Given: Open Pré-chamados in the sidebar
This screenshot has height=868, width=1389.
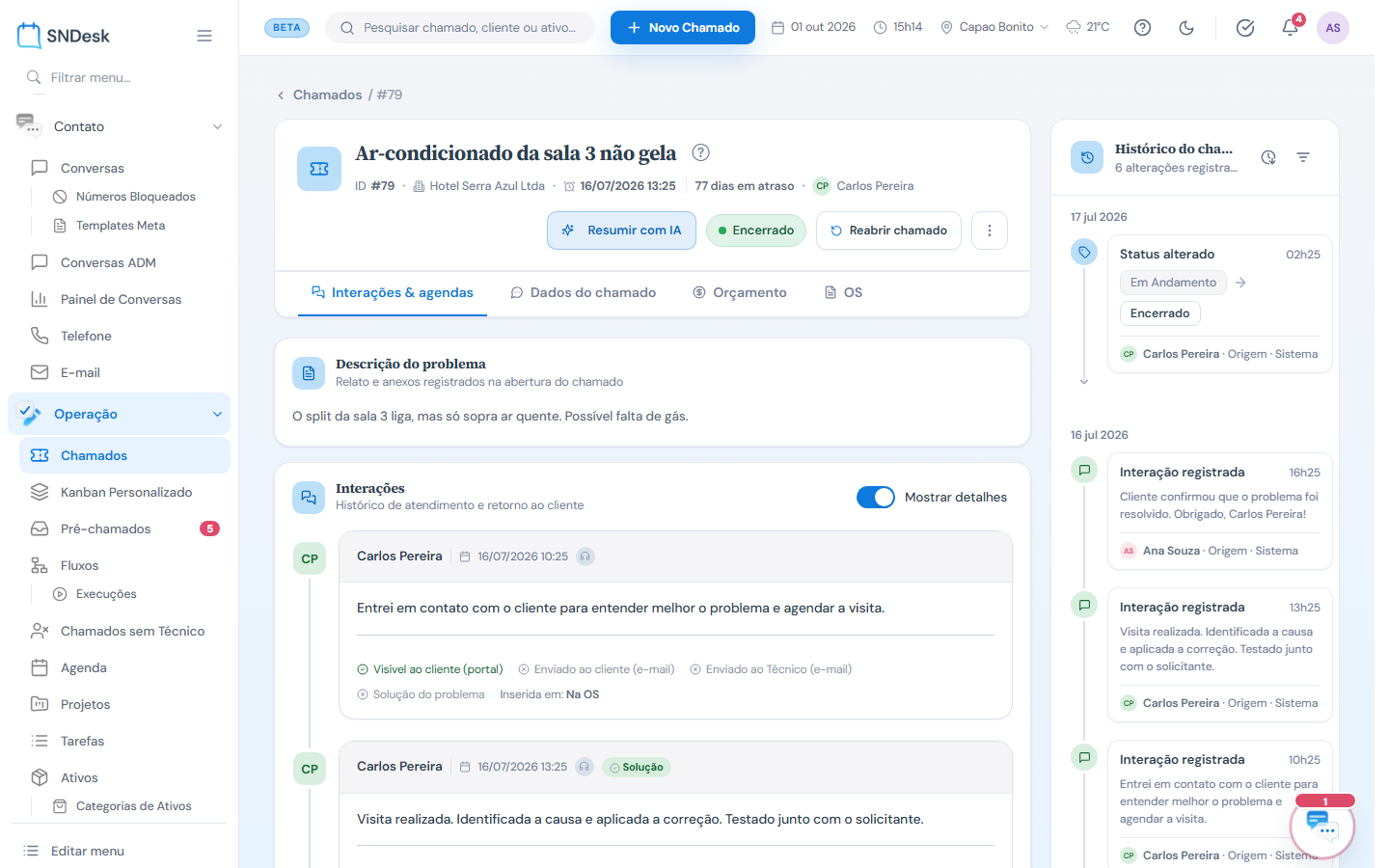Looking at the screenshot, I should tap(125, 529).
